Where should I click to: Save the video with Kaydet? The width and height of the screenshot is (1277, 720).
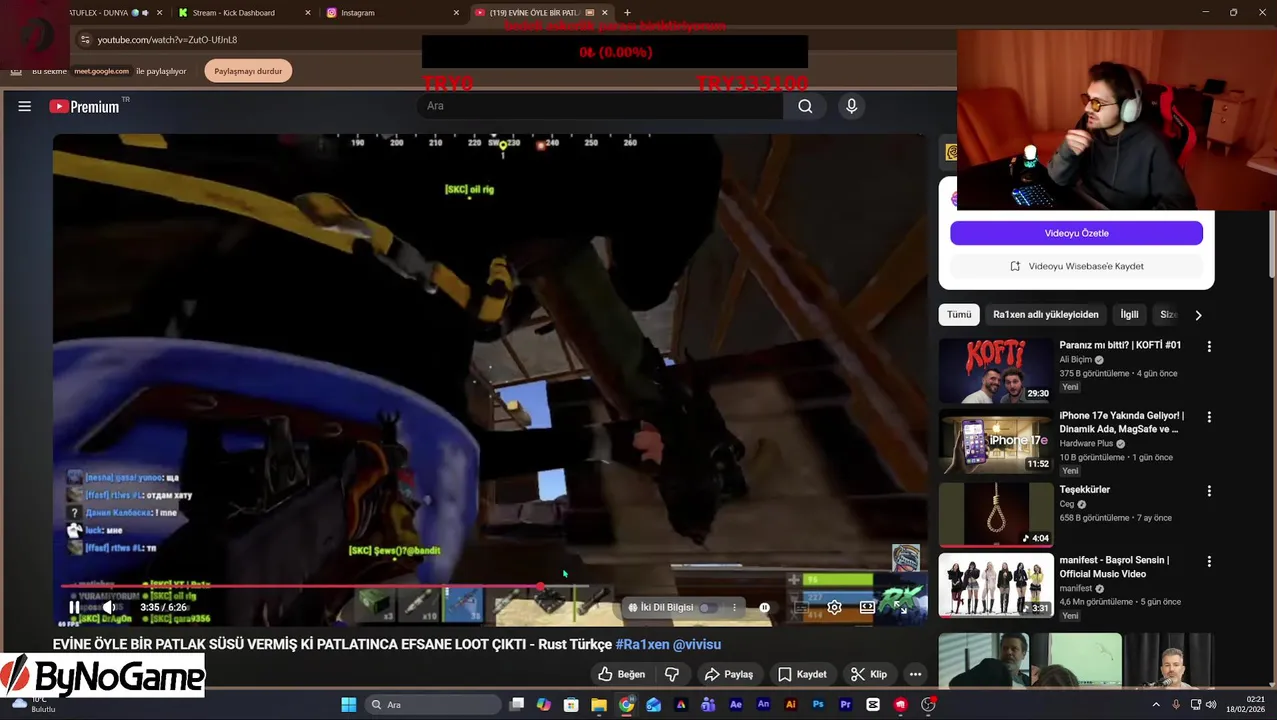click(802, 674)
